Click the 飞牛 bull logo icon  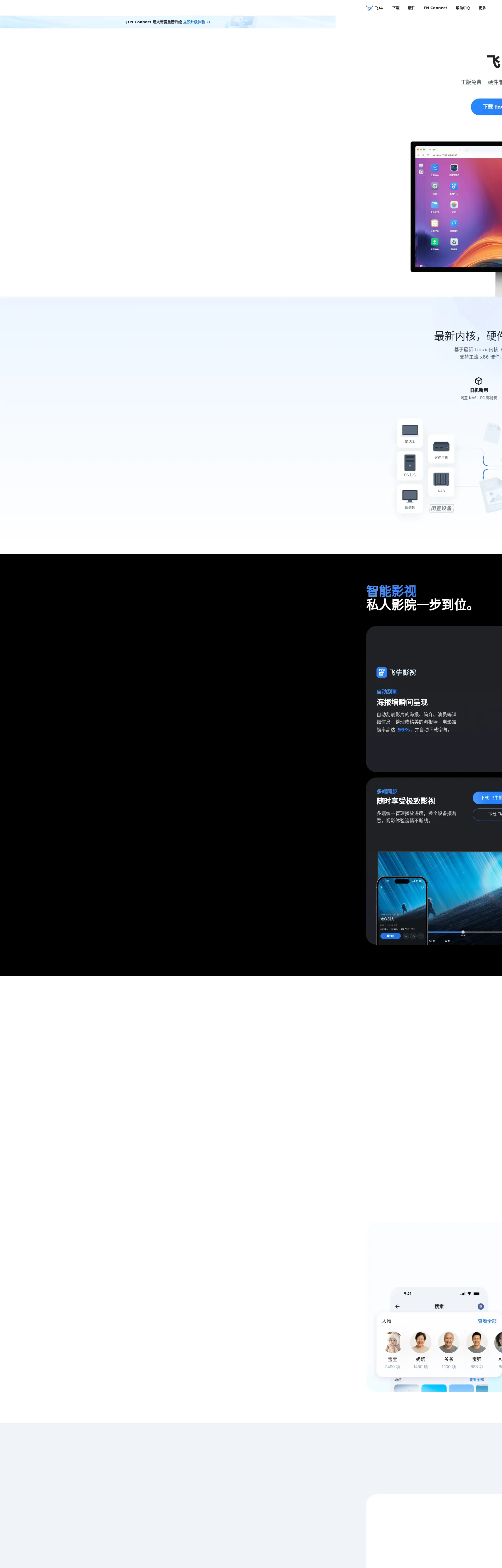(x=369, y=8)
